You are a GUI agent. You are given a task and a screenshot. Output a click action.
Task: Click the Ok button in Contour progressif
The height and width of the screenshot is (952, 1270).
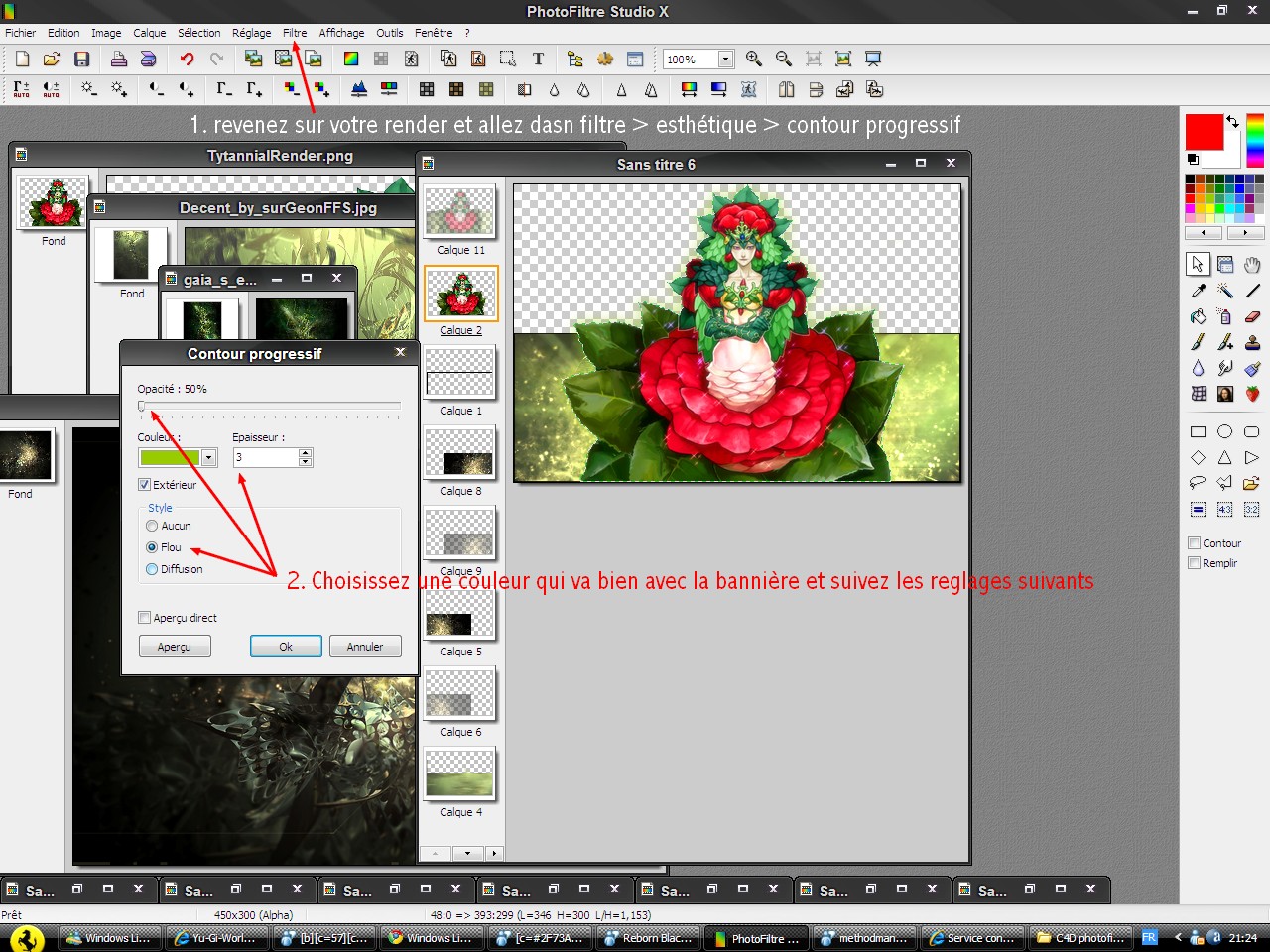[286, 647]
